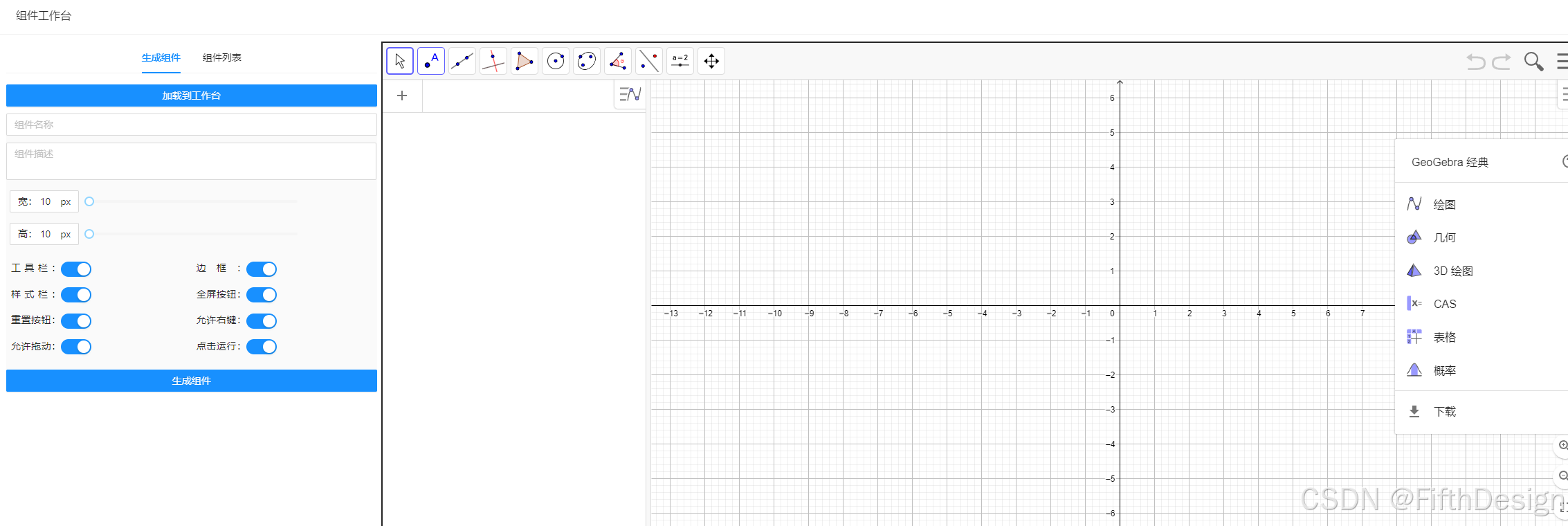Image resolution: width=1568 pixels, height=526 pixels.
Task: Select the Move Graphics View tool
Action: pyautogui.click(x=711, y=61)
